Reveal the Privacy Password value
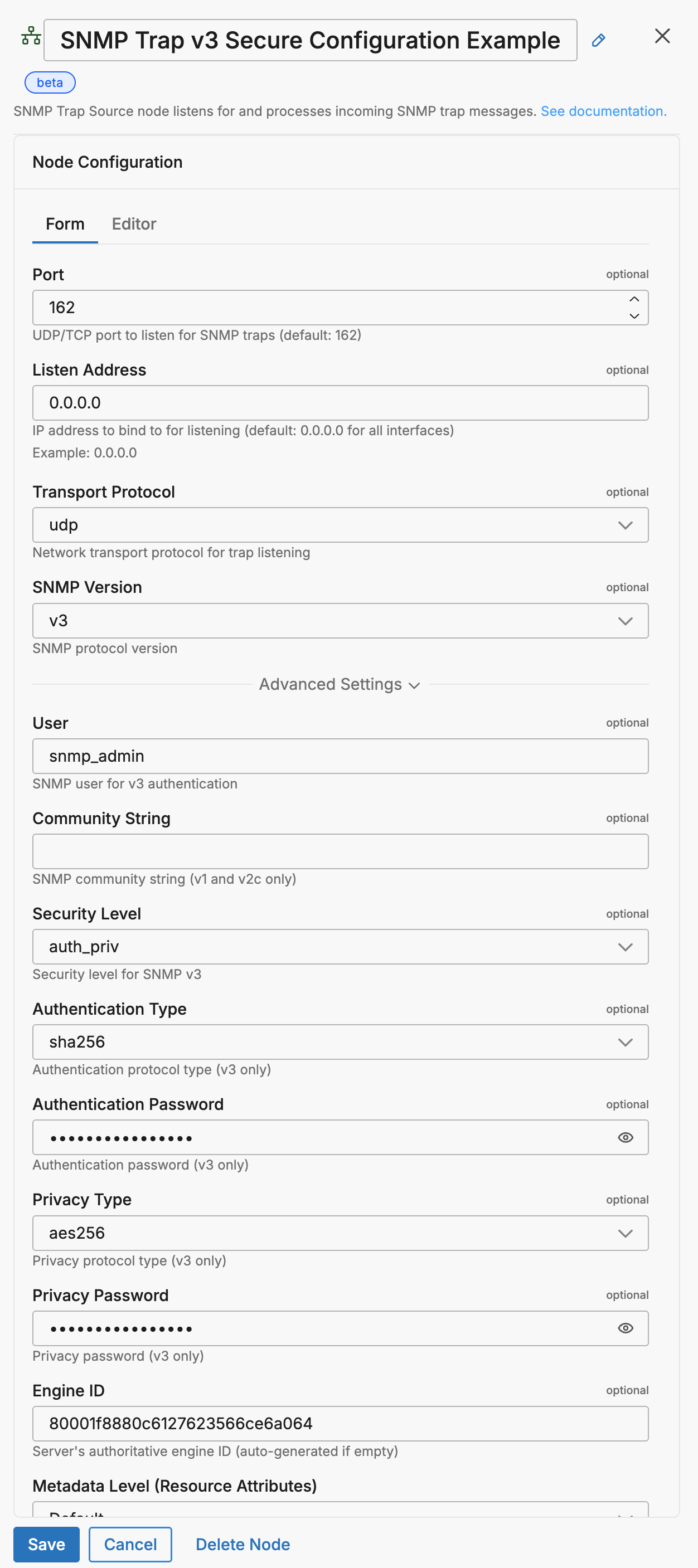 [625, 1328]
